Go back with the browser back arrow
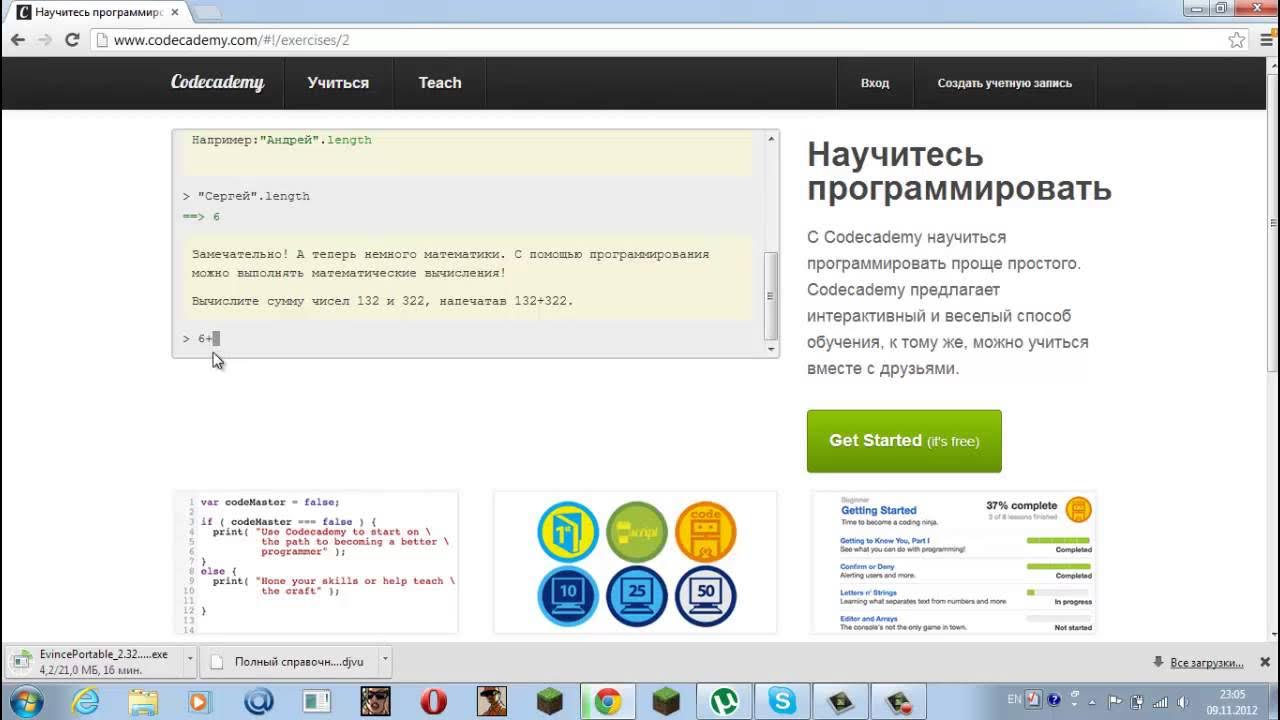Viewport: 1280px width, 720px height. (x=18, y=40)
